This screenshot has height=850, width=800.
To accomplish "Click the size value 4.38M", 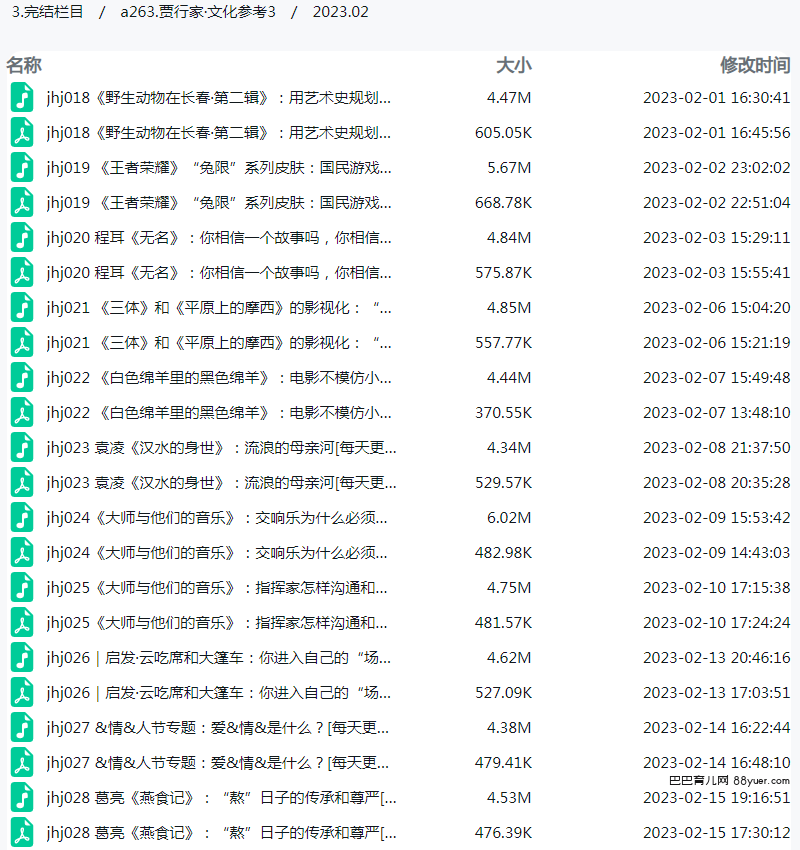I will [x=509, y=727].
